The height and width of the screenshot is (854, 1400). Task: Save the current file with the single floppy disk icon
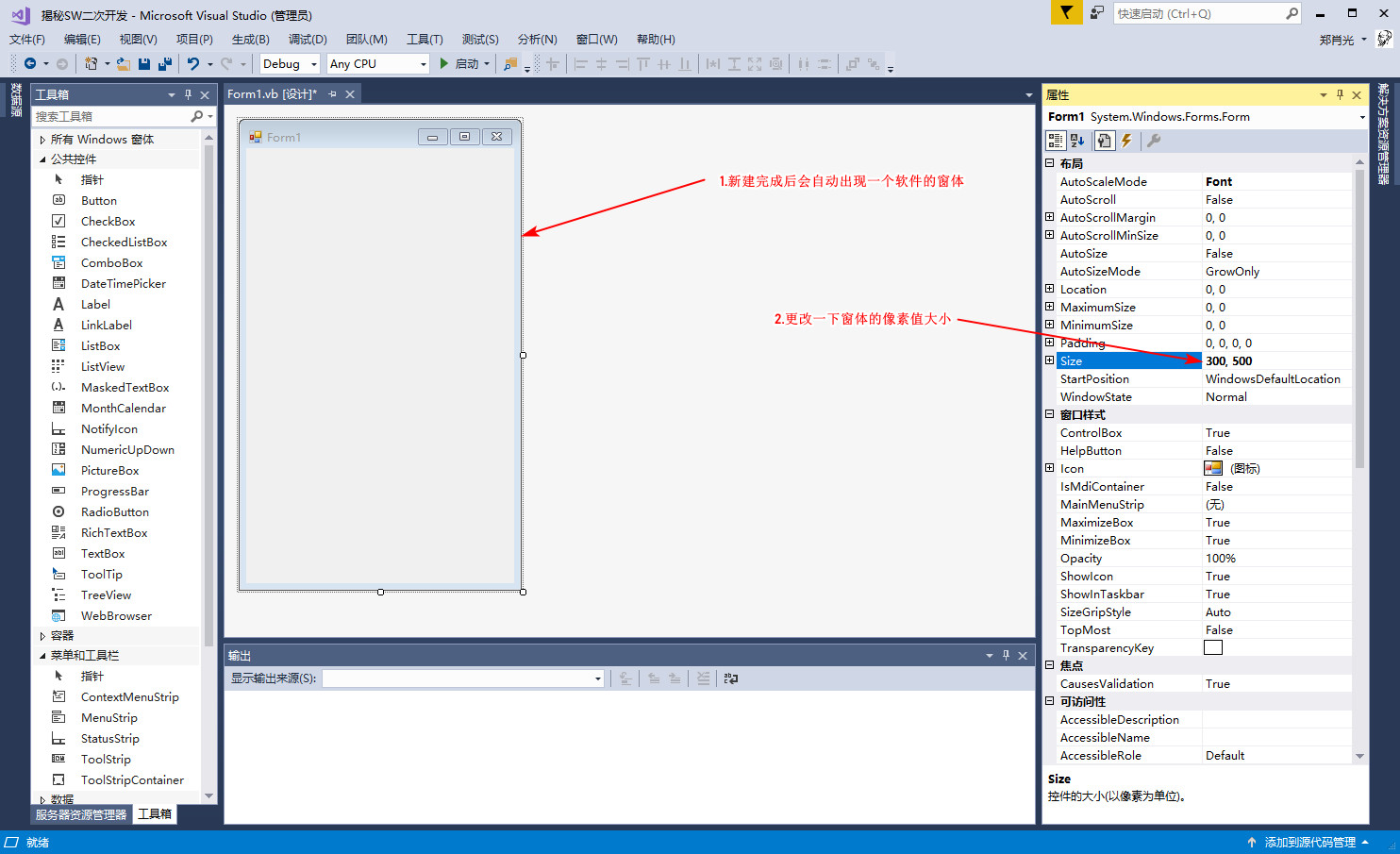click(x=144, y=63)
